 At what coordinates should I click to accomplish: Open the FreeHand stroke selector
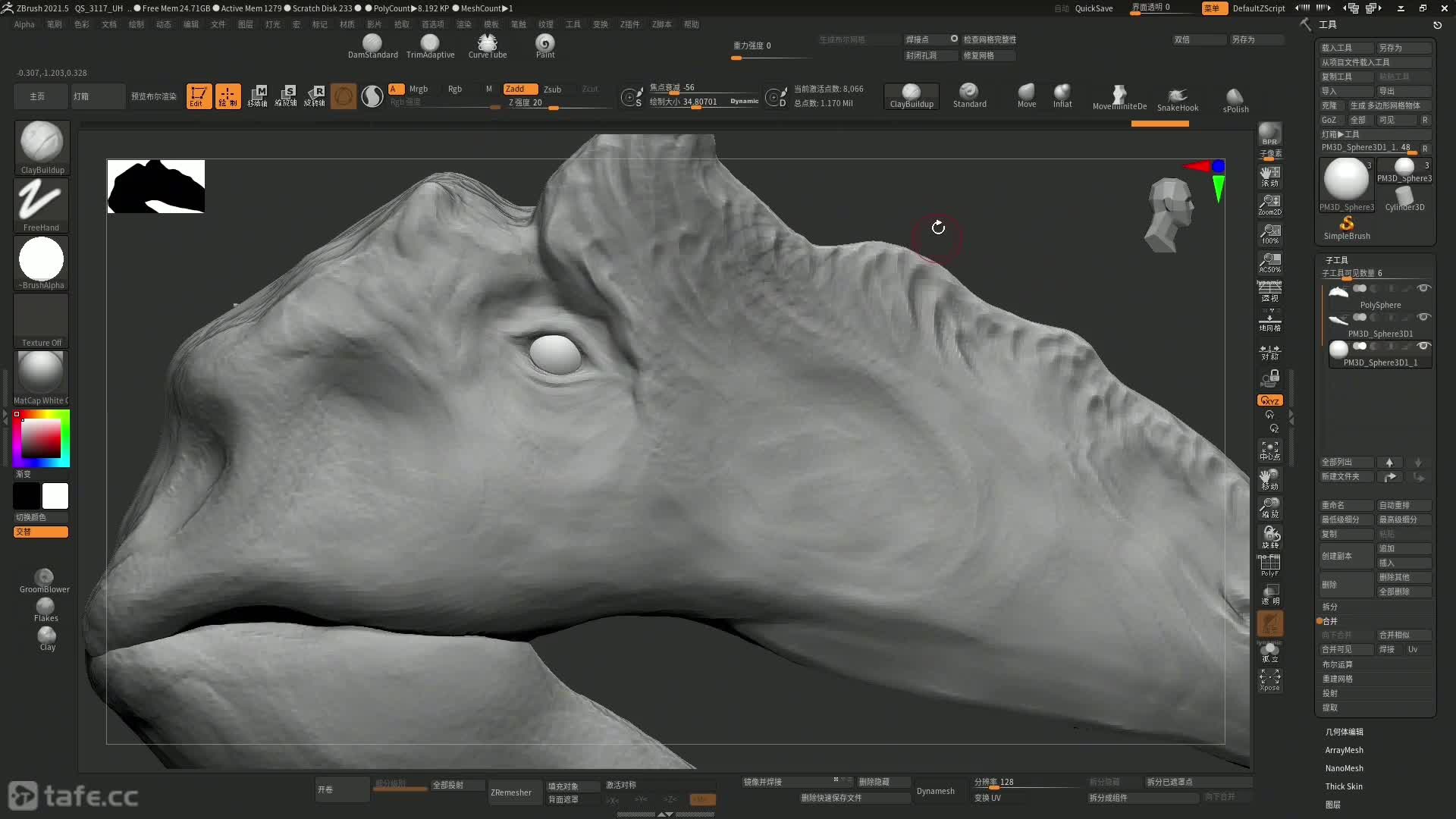coord(42,205)
